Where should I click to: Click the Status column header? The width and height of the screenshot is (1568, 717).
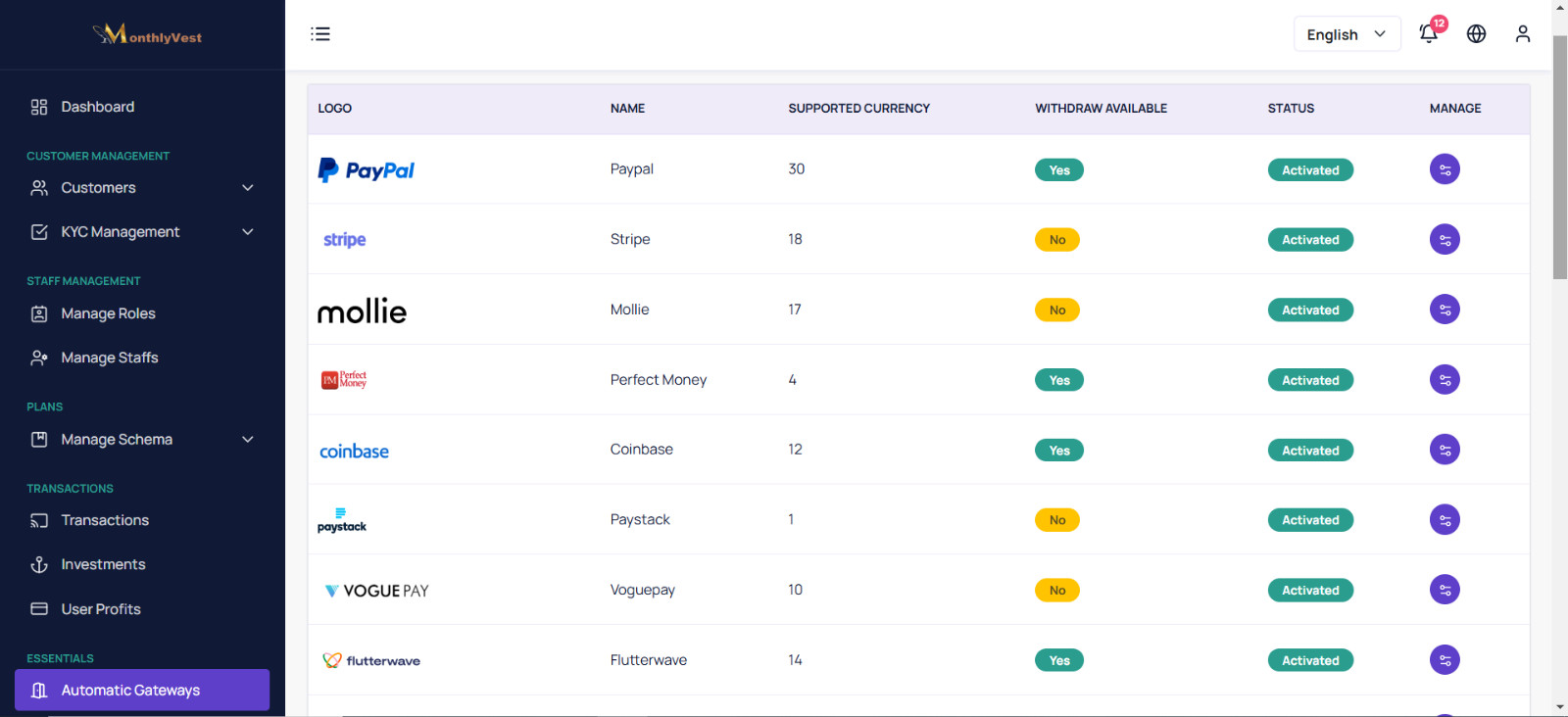pos(1291,109)
